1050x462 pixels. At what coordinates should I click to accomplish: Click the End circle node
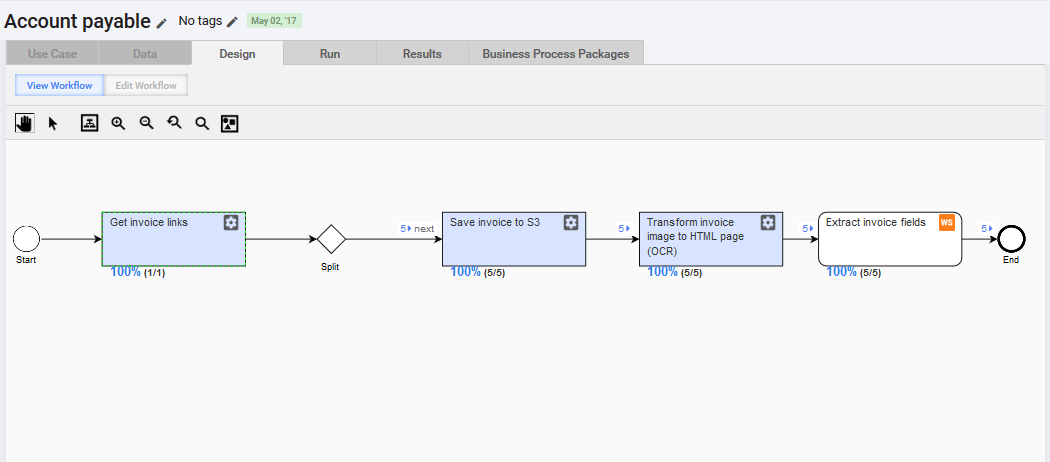pos(1011,239)
